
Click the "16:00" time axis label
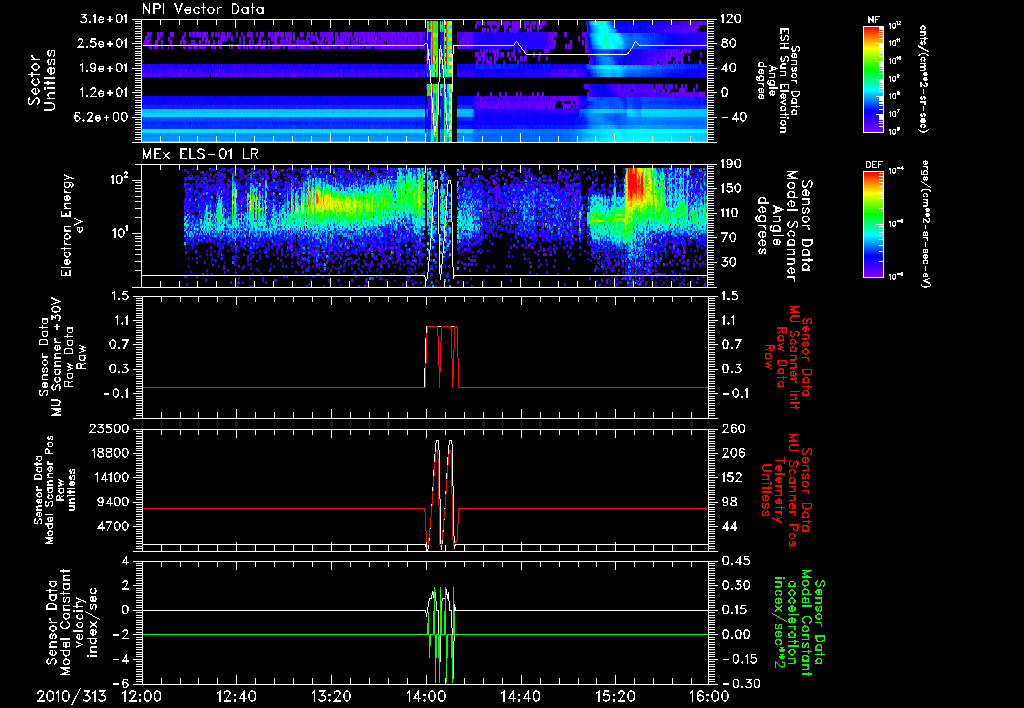click(x=709, y=696)
